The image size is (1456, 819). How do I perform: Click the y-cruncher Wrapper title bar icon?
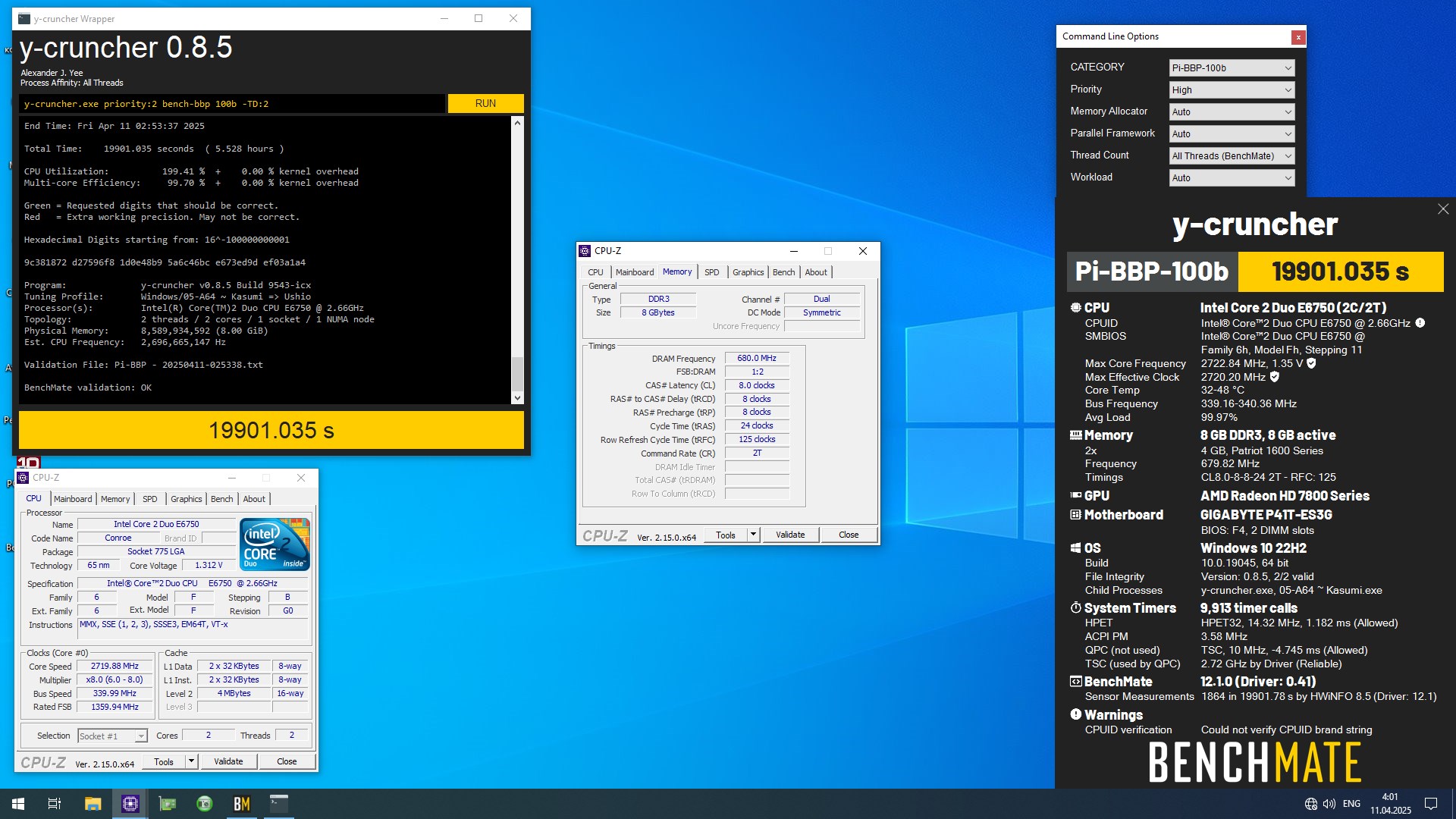(x=24, y=19)
